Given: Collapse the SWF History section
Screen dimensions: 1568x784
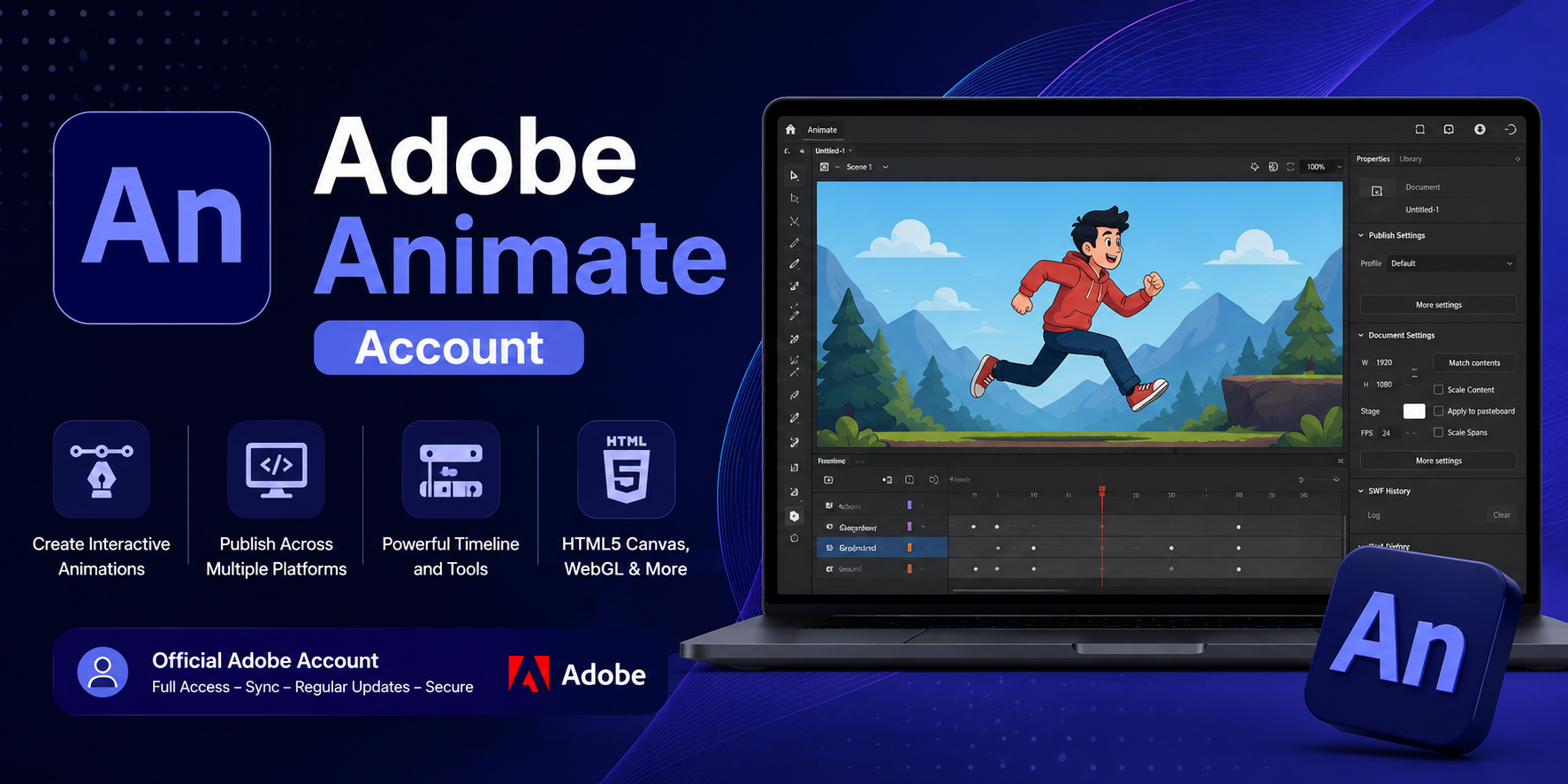Looking at the screenshot, I should coord(1361,491).
